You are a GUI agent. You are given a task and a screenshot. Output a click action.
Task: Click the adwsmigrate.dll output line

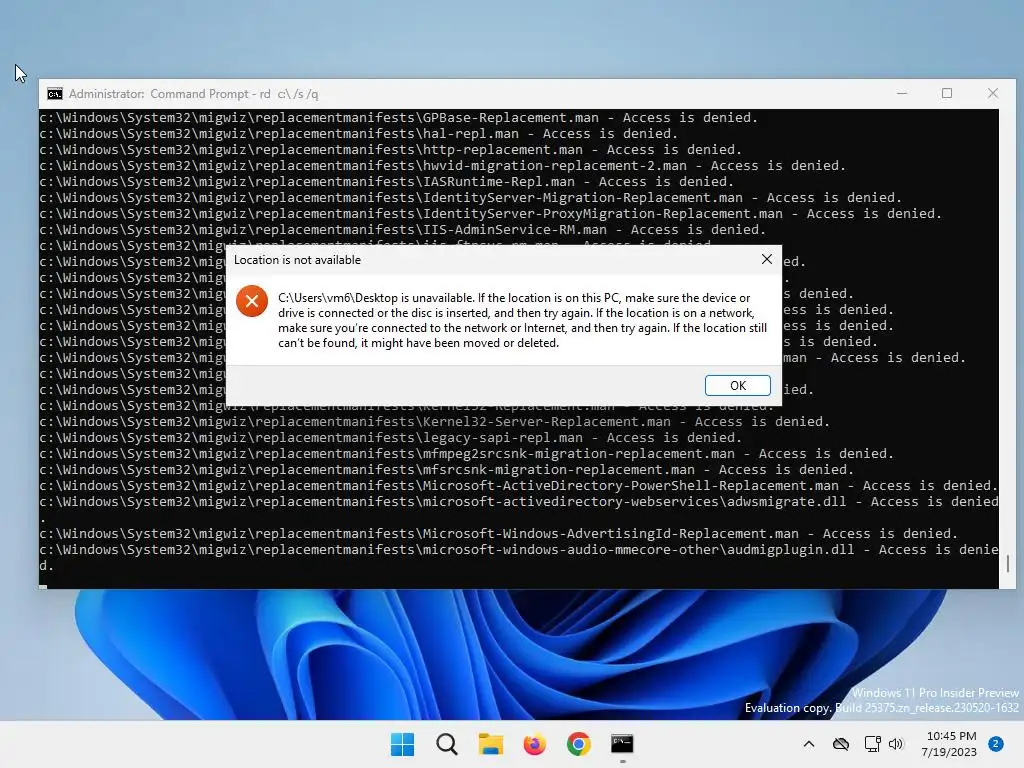coord(519,509)
